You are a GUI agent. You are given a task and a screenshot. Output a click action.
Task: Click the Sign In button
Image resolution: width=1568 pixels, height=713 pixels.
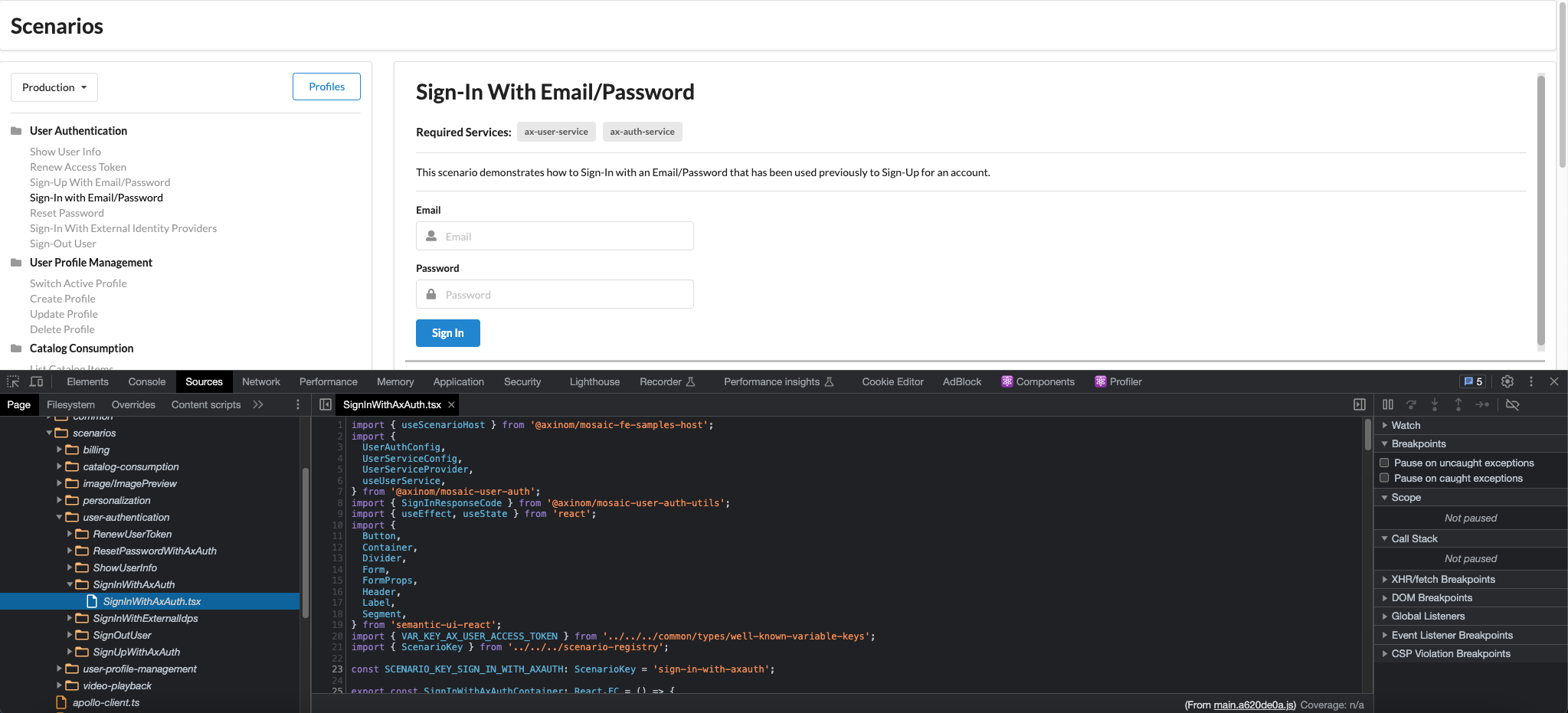pos(447,332)
